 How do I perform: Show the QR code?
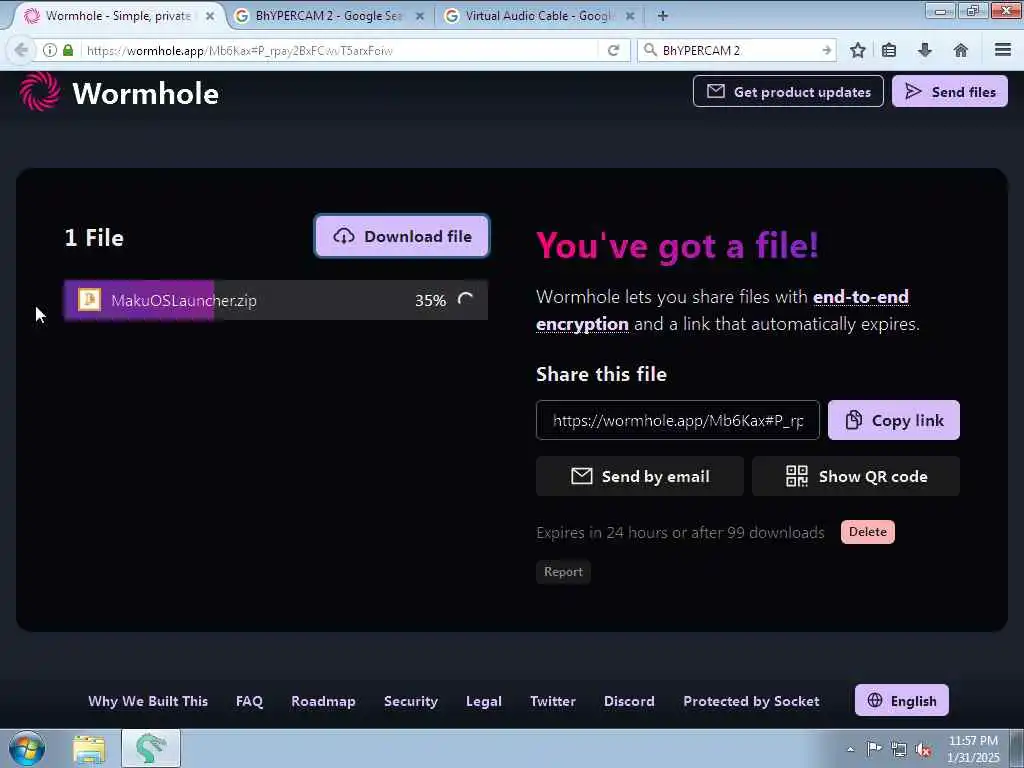[856, 476]
